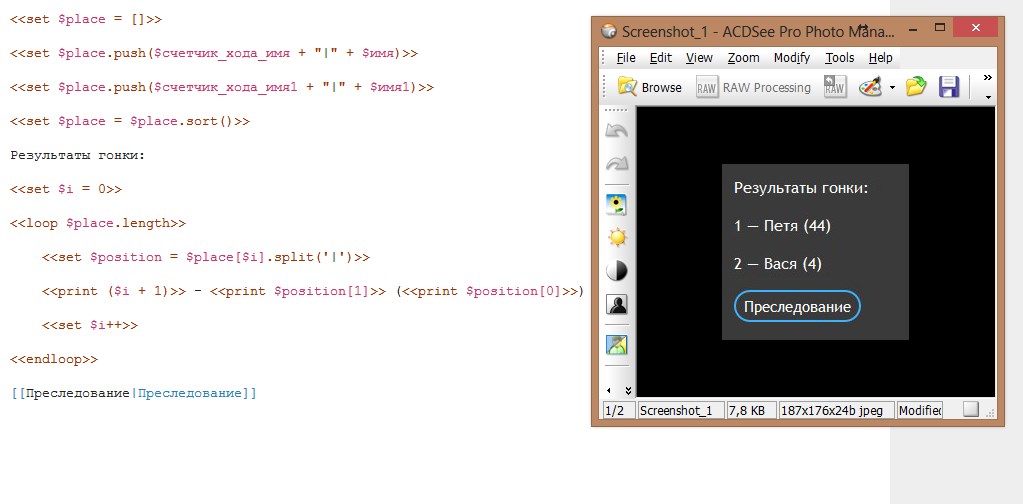The width and height of the screenshot is (1023, 504).
Task: Click the 7,8 KB file size status field
Action: coord(751,410)
